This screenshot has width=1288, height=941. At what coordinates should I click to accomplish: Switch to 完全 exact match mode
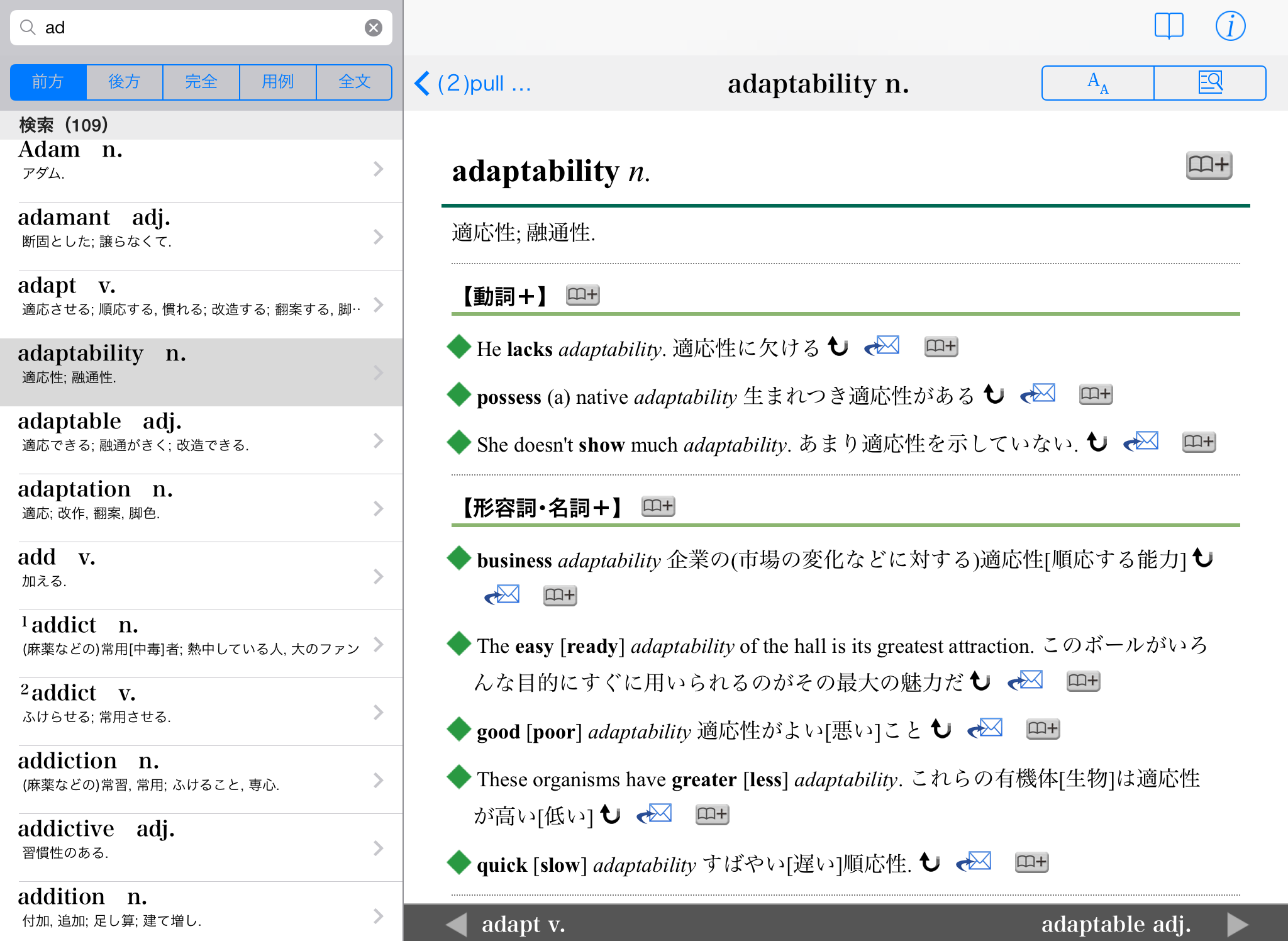click(201, 82)
